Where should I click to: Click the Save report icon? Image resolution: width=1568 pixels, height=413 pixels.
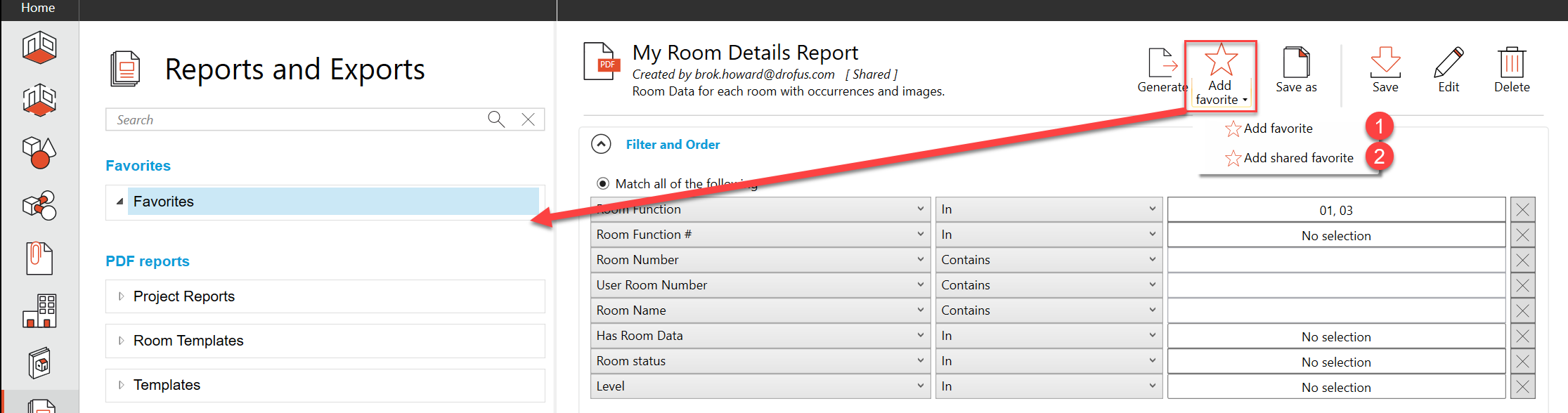1385,63
